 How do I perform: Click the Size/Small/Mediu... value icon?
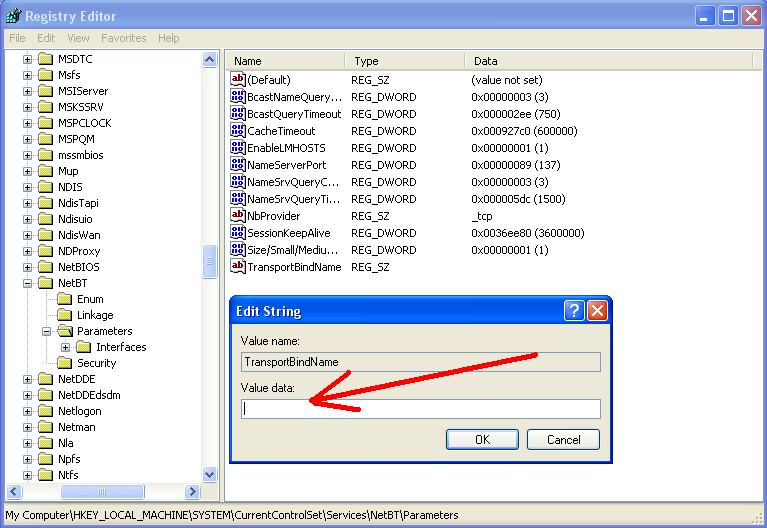pos(238,250)
